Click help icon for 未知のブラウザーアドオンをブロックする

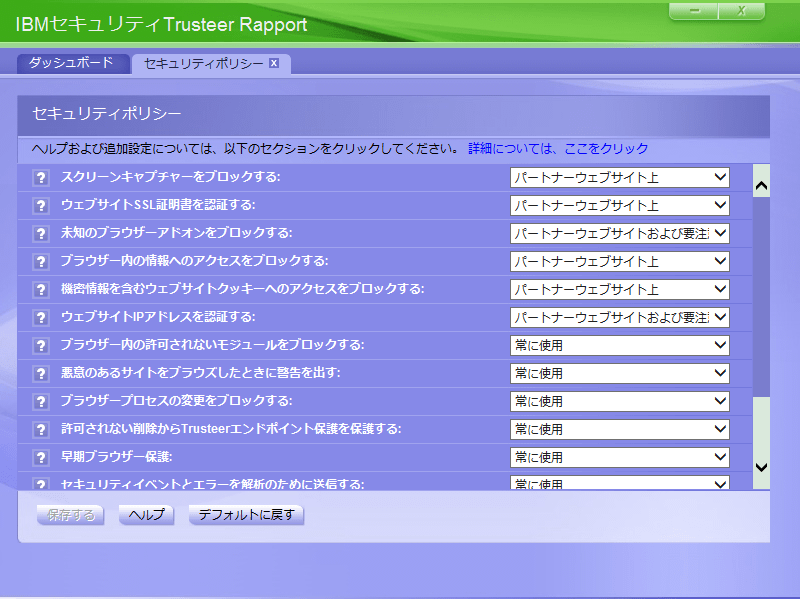pos(41,234)
